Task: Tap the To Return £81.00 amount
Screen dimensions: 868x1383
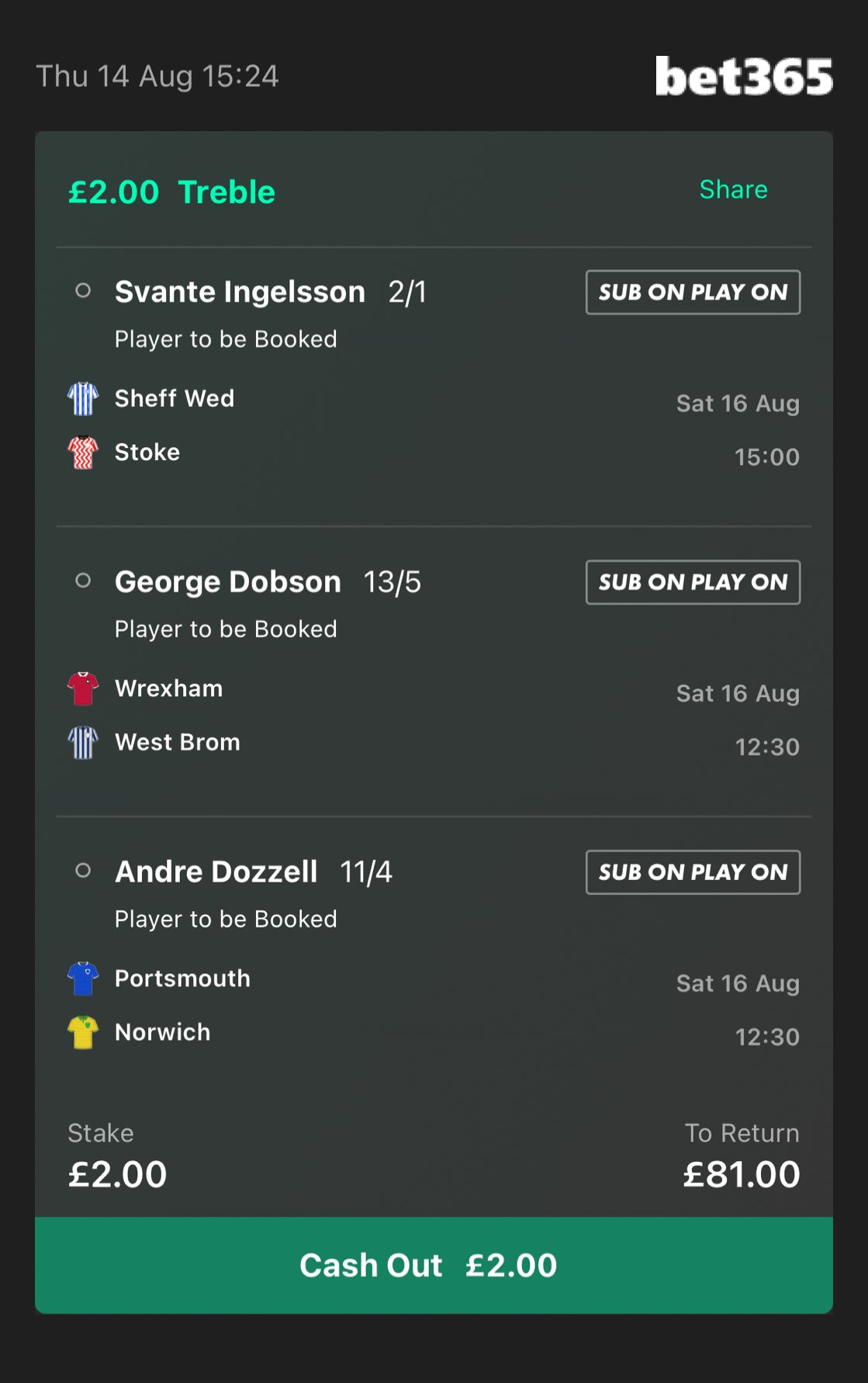Action: [x=741, y=1174]
